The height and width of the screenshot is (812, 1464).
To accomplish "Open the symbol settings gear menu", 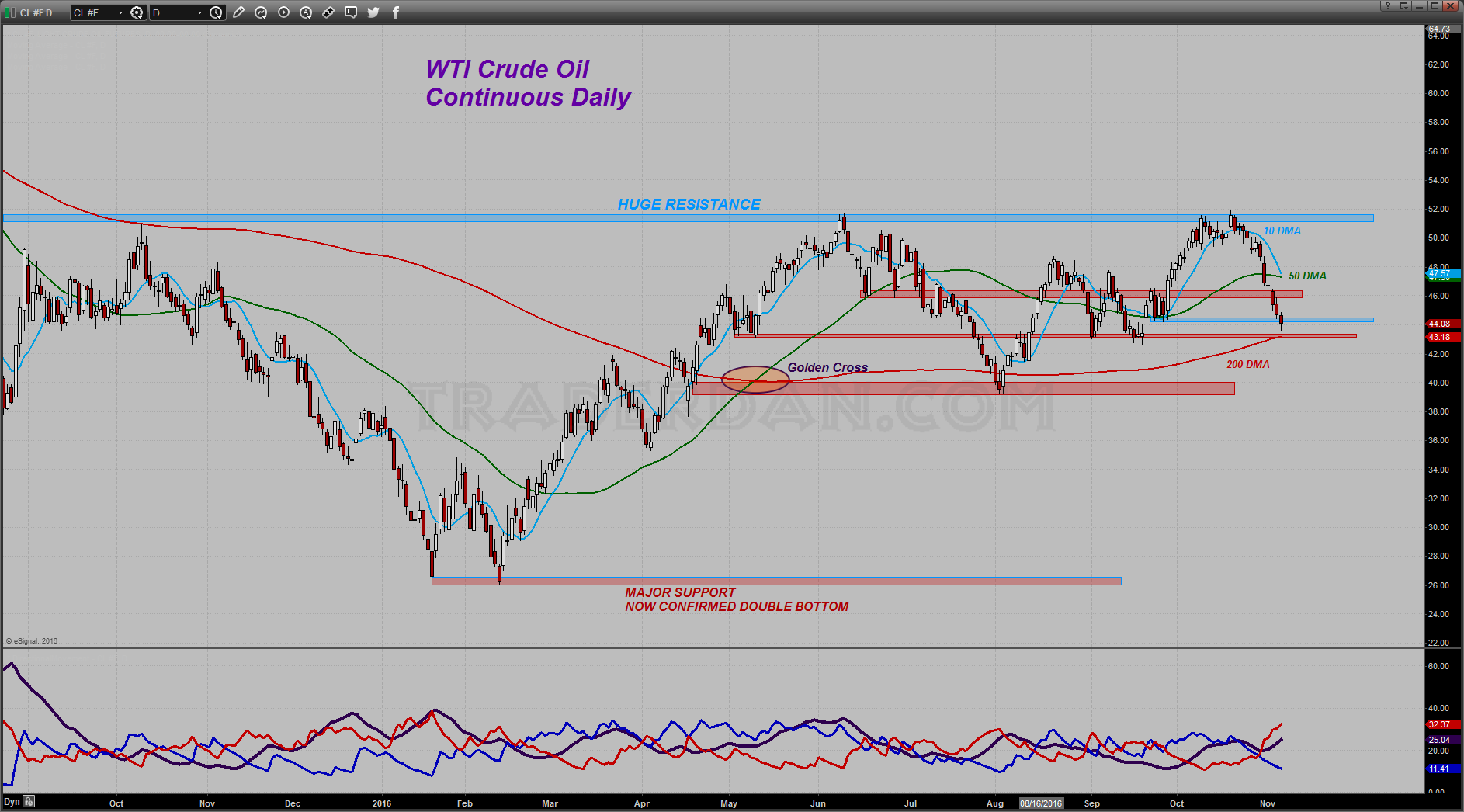I will point(137,12).
